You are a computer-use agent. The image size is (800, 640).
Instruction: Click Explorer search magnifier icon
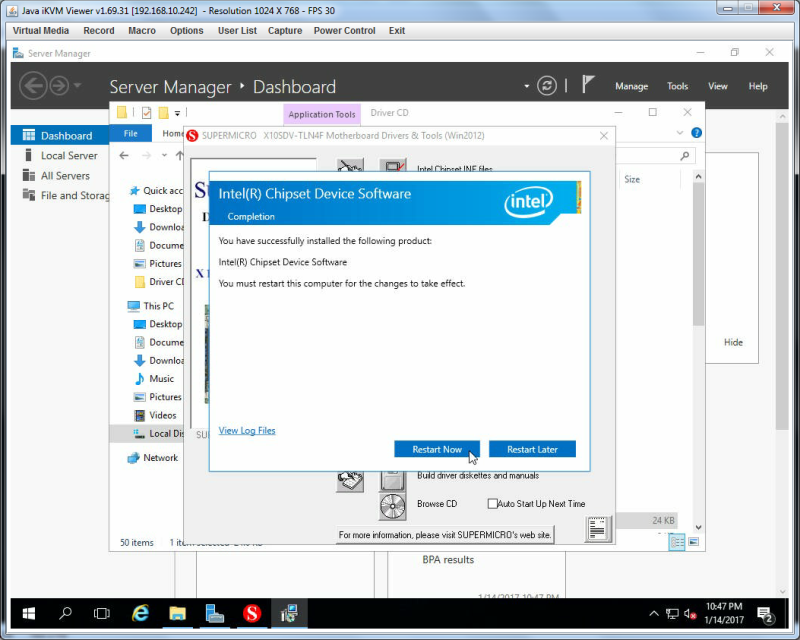click(684, 156)
